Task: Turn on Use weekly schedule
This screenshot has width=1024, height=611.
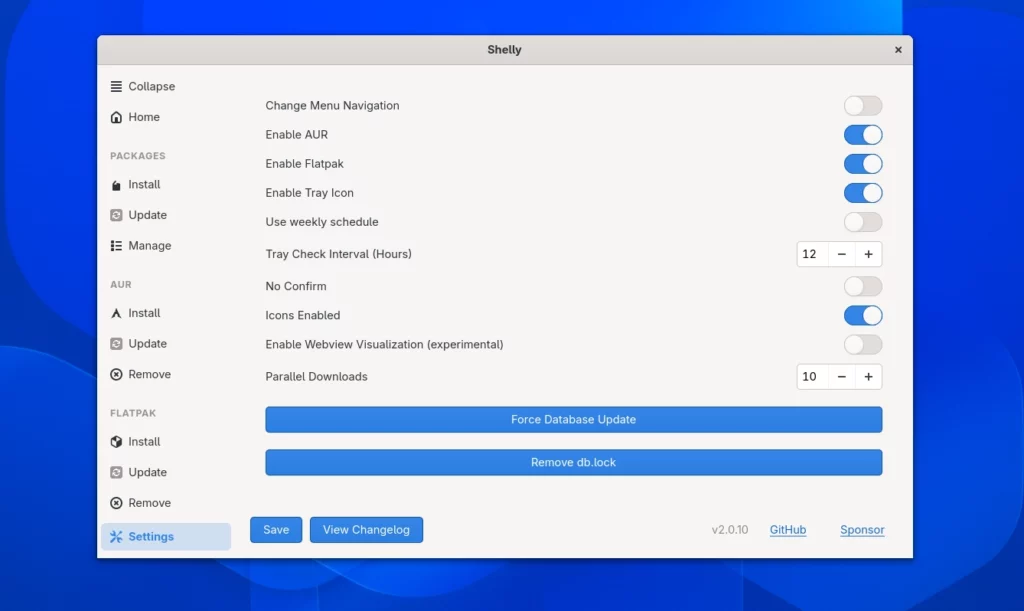Action: point(862,222)
